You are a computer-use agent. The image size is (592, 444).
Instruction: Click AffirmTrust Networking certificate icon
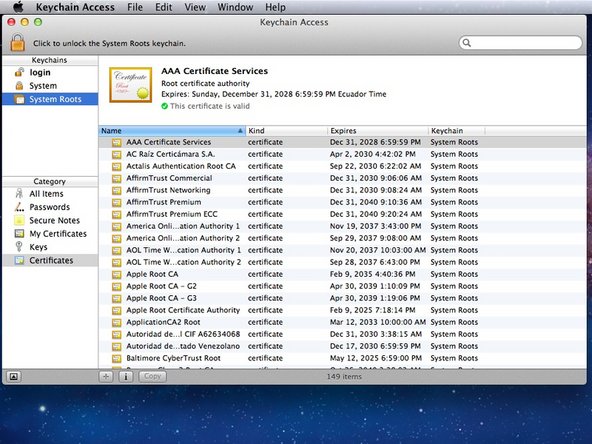(117, 190)
